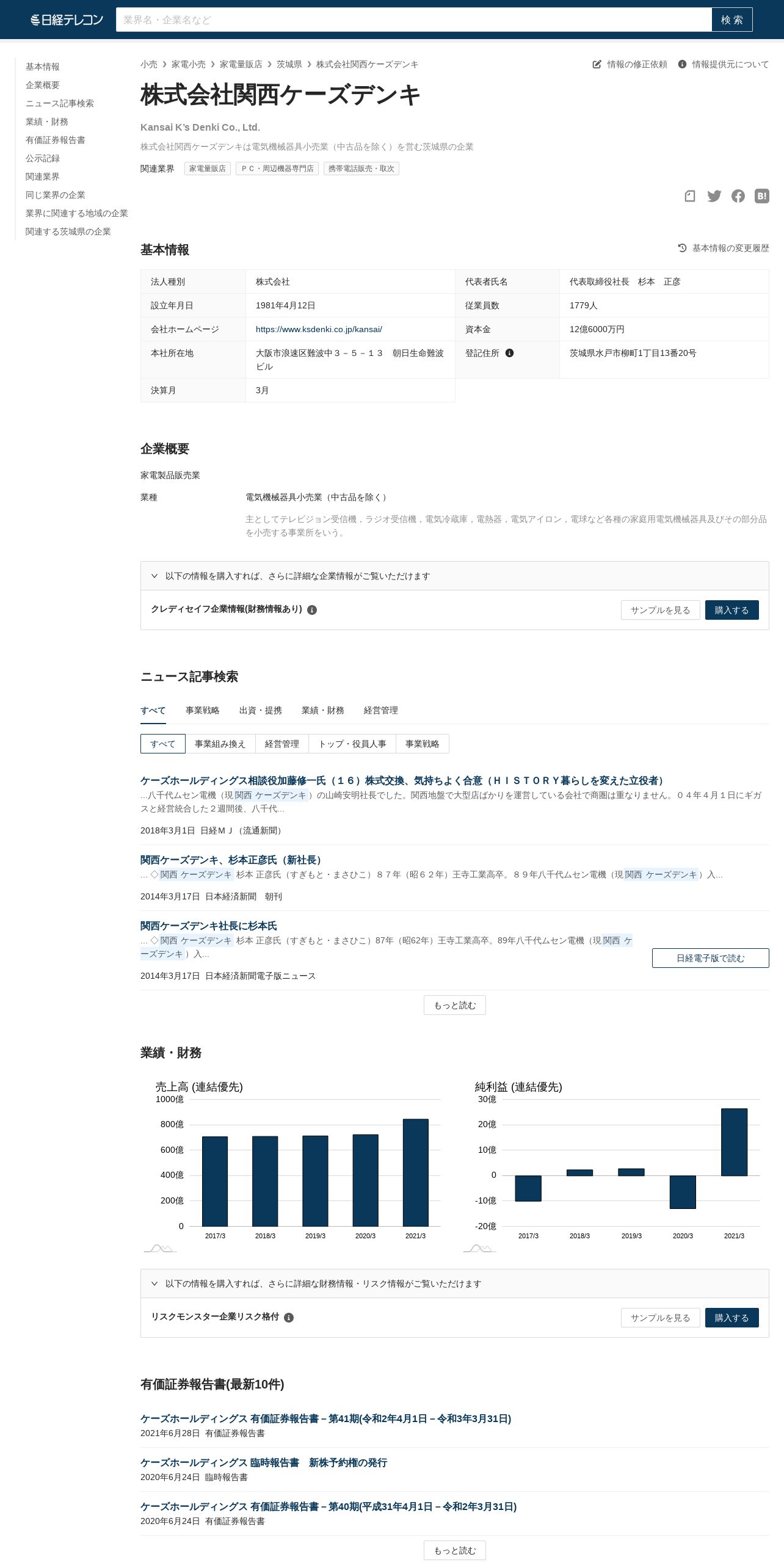This screenshot has height=1568, width=784.
Task: Jump to 業績・財務 in sidebar
Action: coord(47,122)
